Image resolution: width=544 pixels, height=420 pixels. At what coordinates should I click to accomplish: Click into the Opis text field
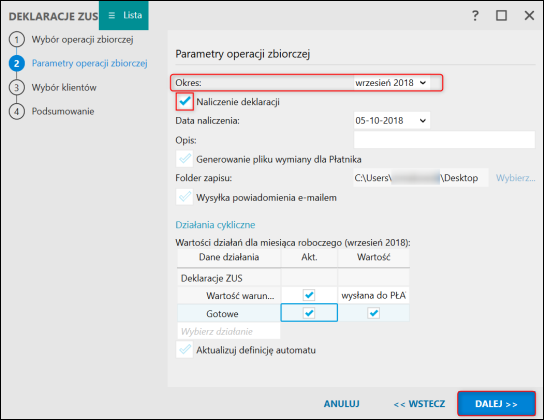coord(444,140)
